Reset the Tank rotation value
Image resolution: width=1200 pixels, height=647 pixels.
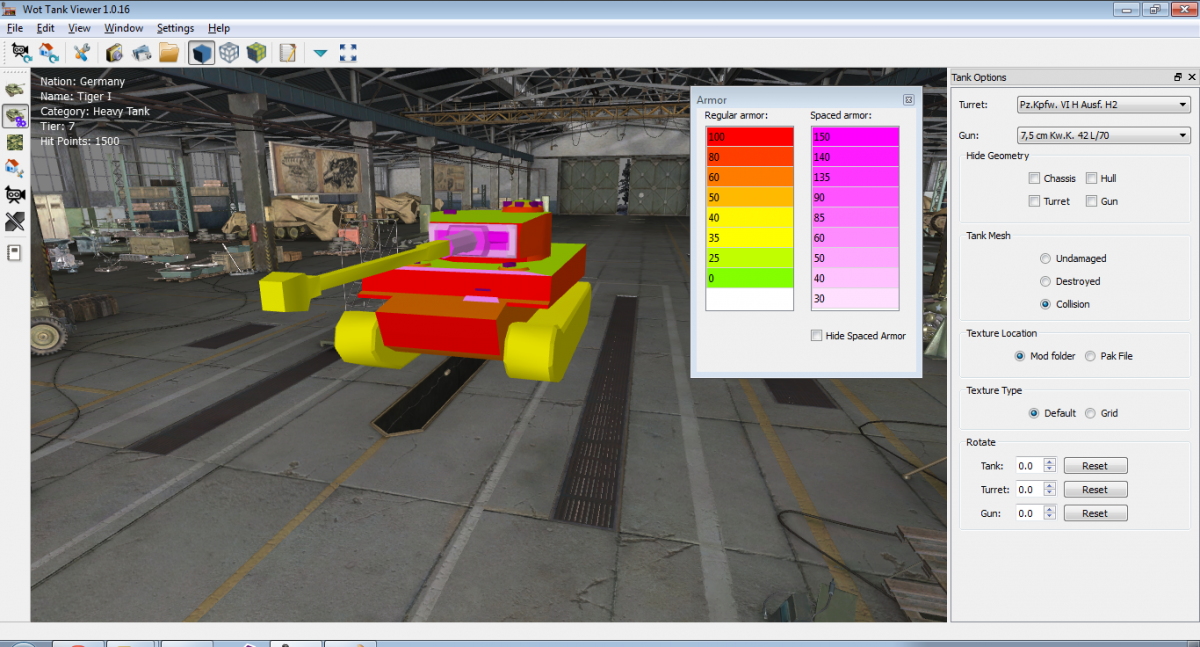tap(1094, 466)
